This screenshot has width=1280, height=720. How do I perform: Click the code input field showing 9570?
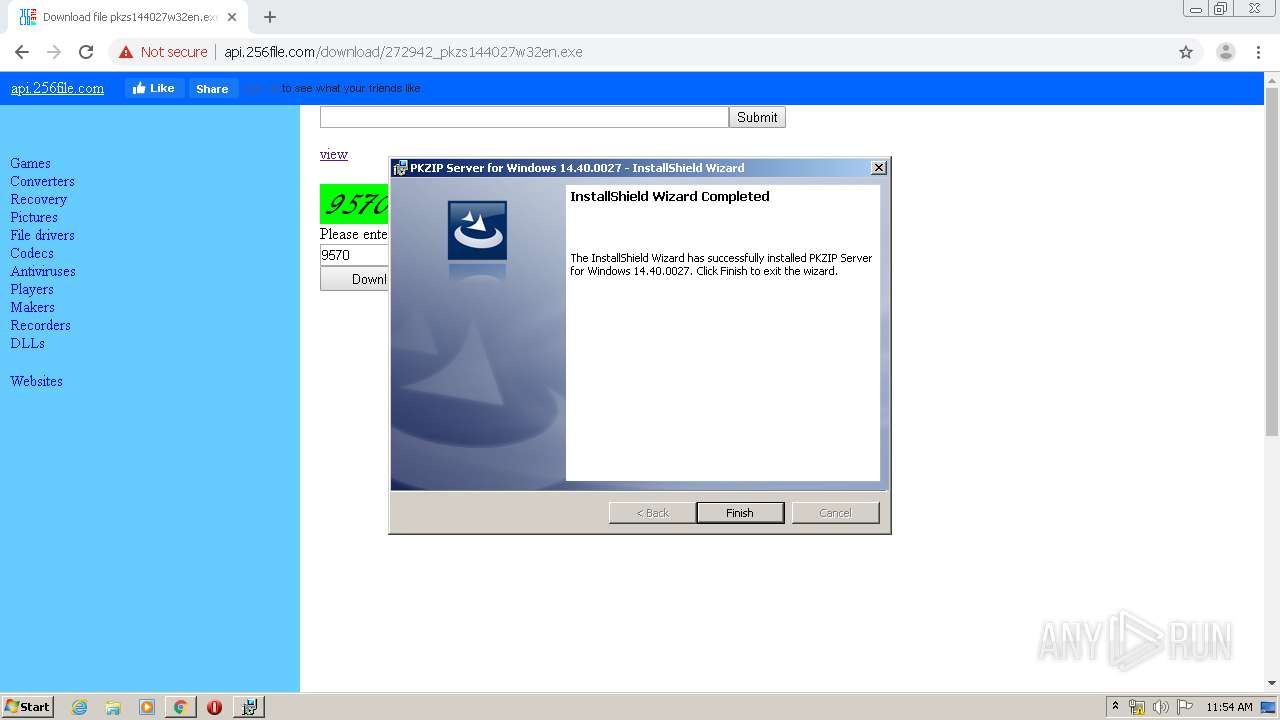(353, 255)
